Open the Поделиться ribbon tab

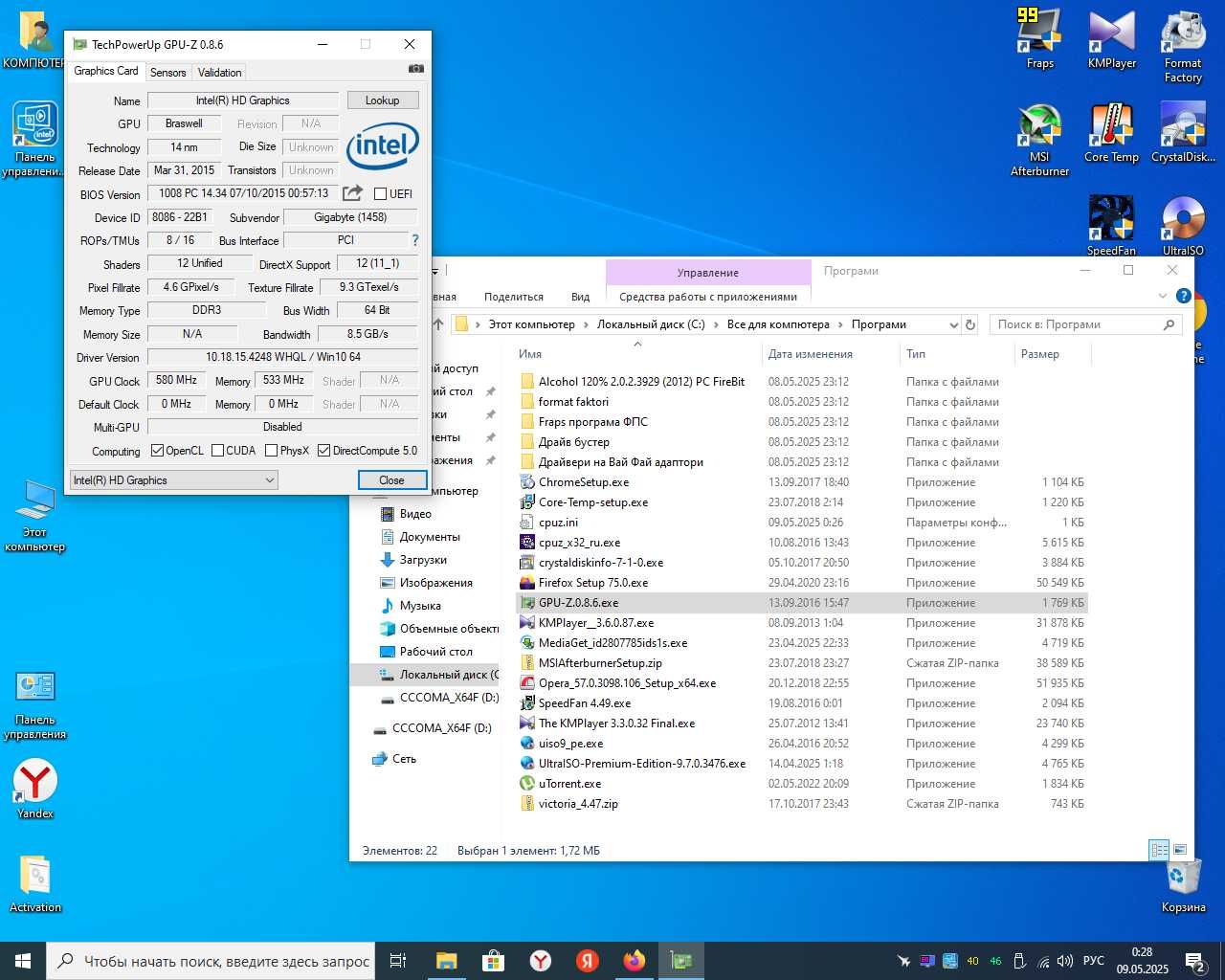(x=514, y=297)
